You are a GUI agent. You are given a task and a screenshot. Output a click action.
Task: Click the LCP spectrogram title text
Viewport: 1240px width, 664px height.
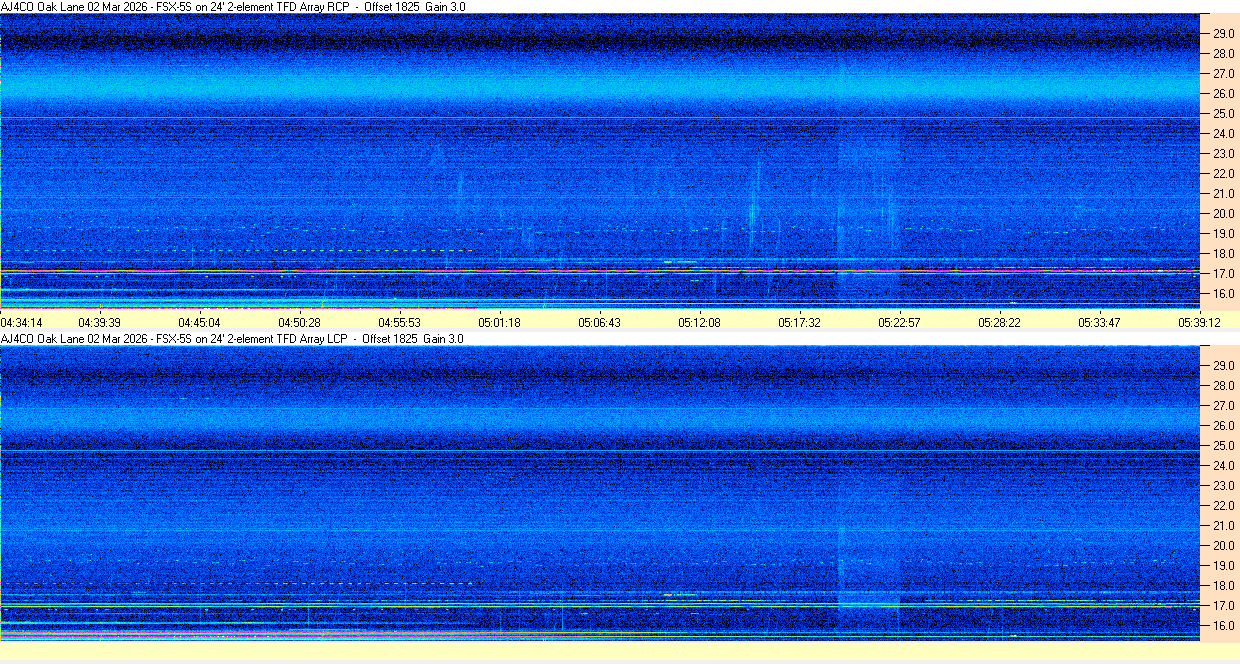232,339
